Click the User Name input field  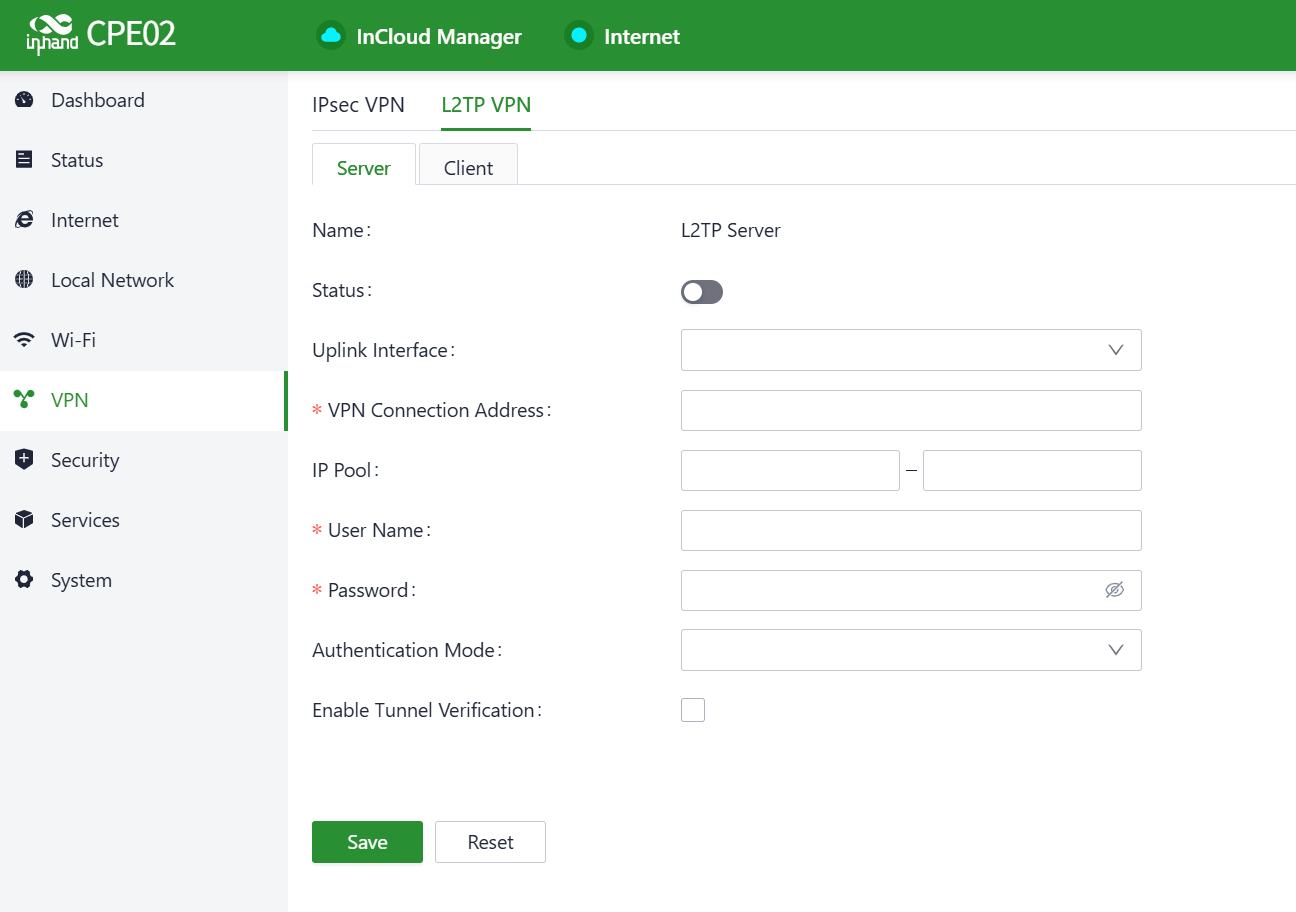tap(910, 530)
